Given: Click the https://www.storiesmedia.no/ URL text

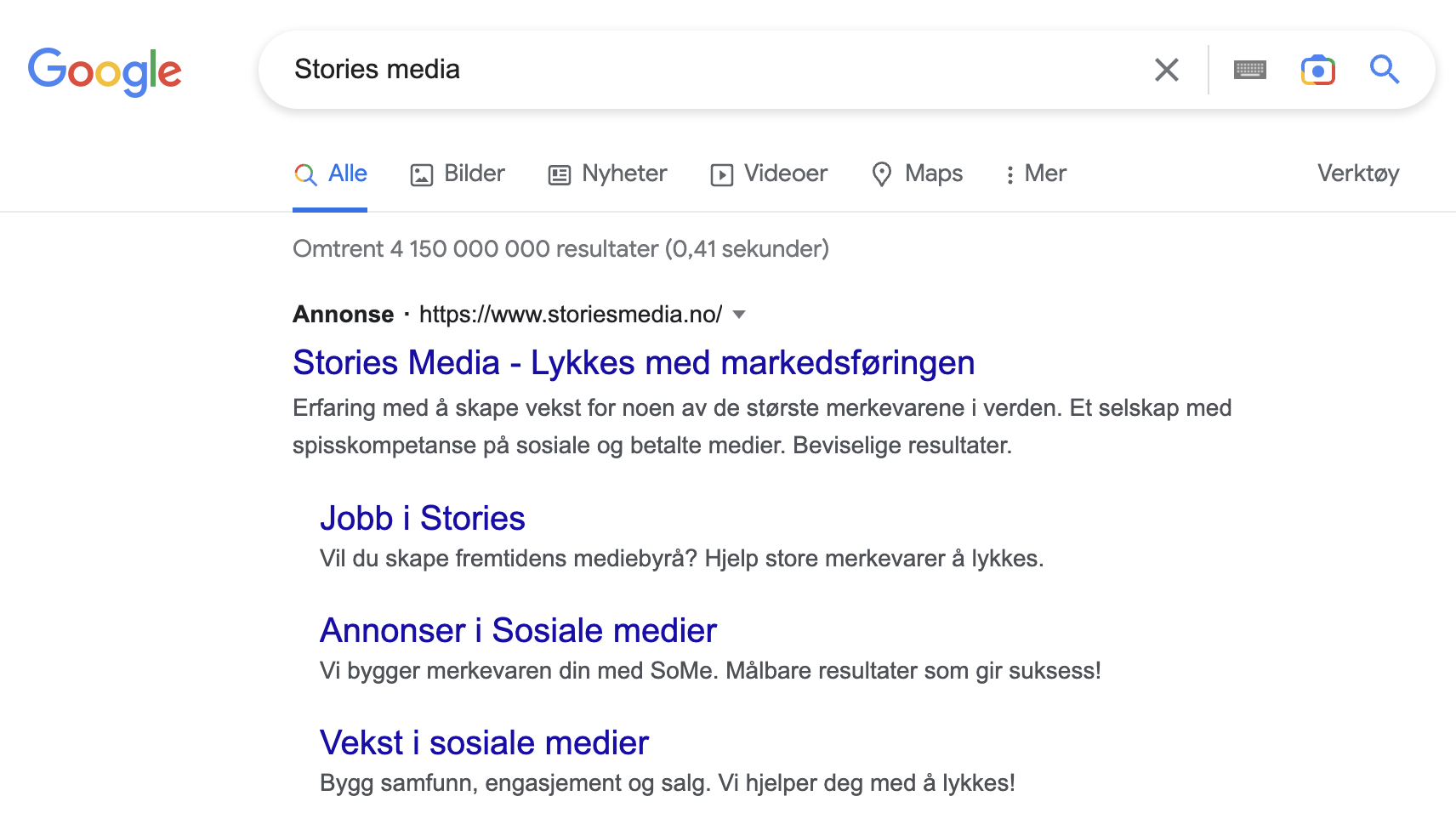Looking at the screenshot, I should 571,315.
